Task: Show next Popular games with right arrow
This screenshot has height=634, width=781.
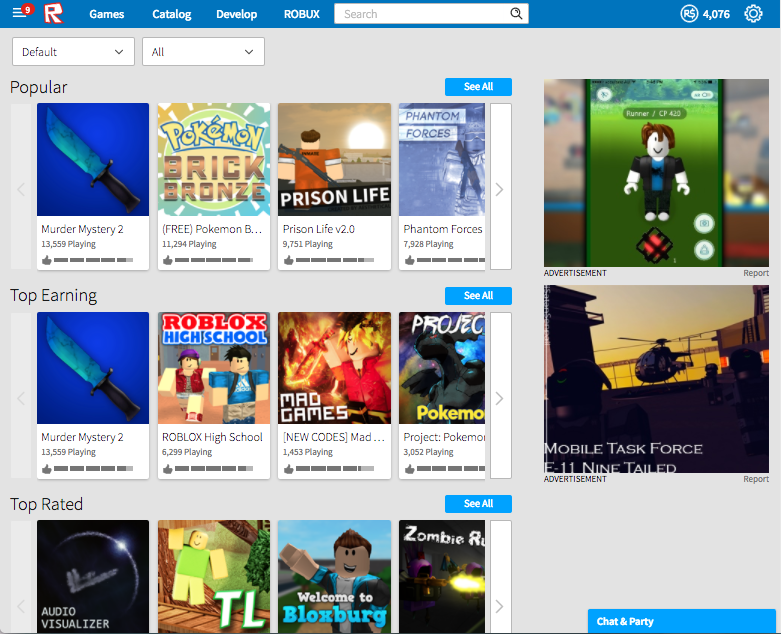Action: point(501,186)
